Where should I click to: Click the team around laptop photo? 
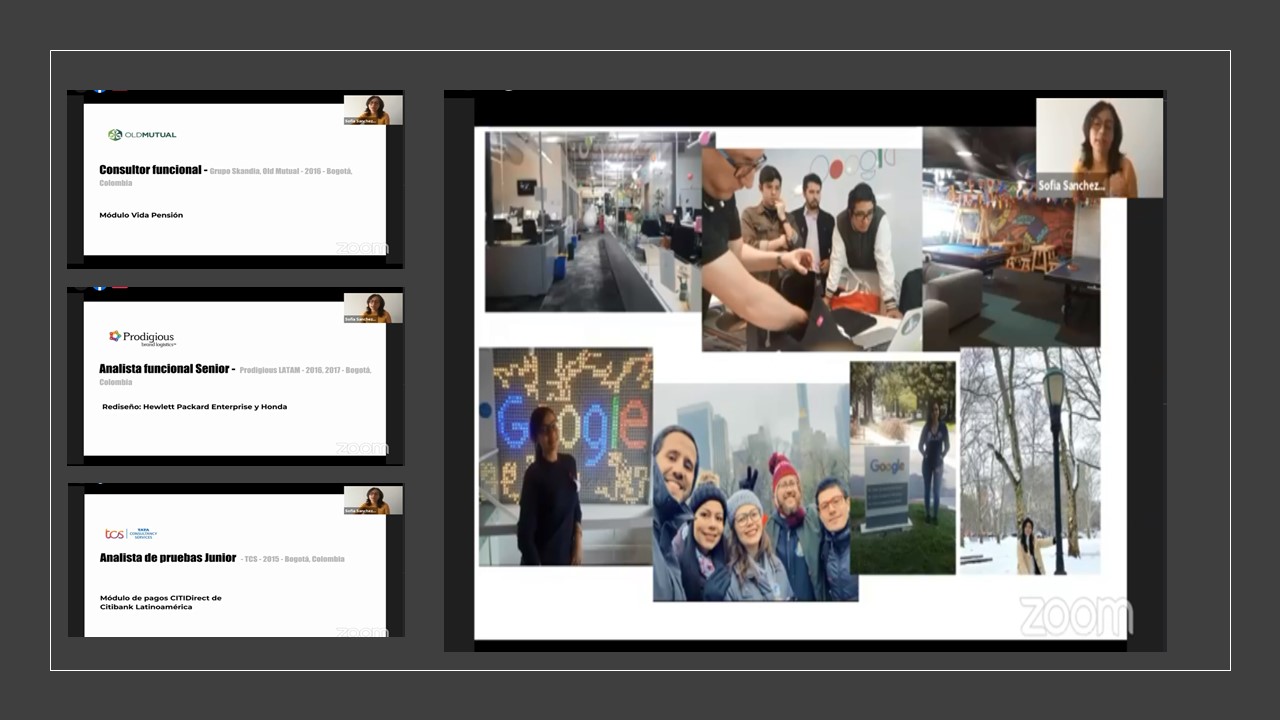coord(812,250)
